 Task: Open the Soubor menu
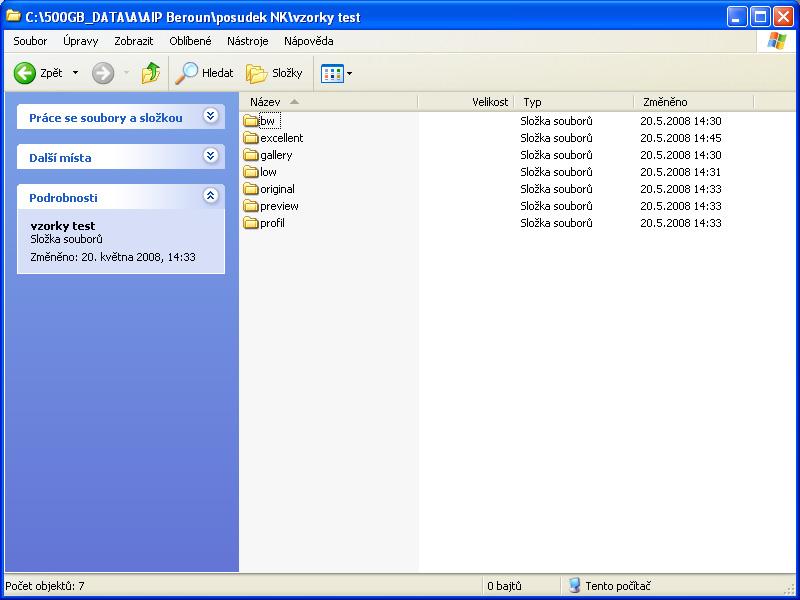coord(30,41)
